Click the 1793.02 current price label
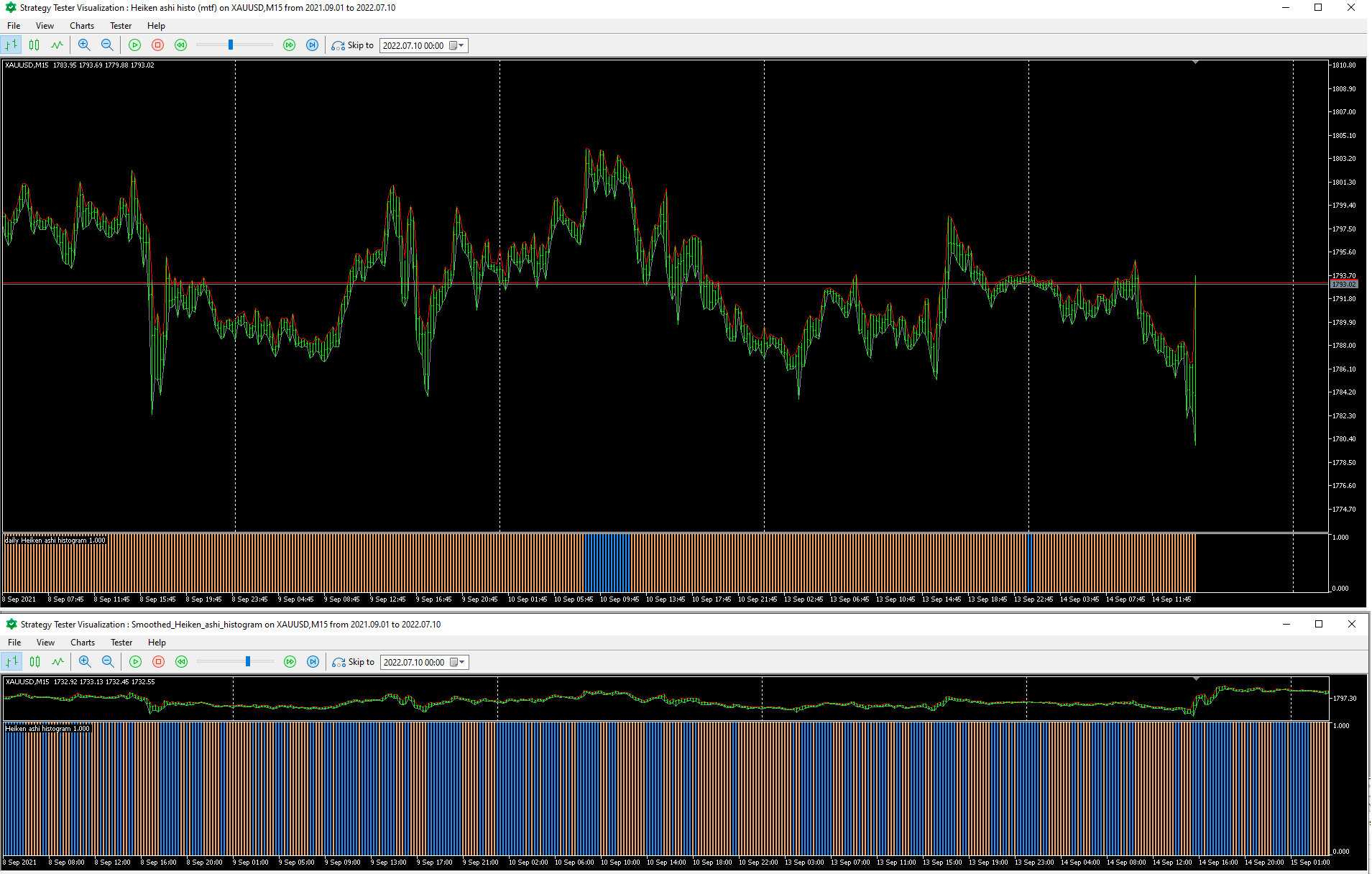The width and height of the screenshot is (1372, 874). point(1344,285)
